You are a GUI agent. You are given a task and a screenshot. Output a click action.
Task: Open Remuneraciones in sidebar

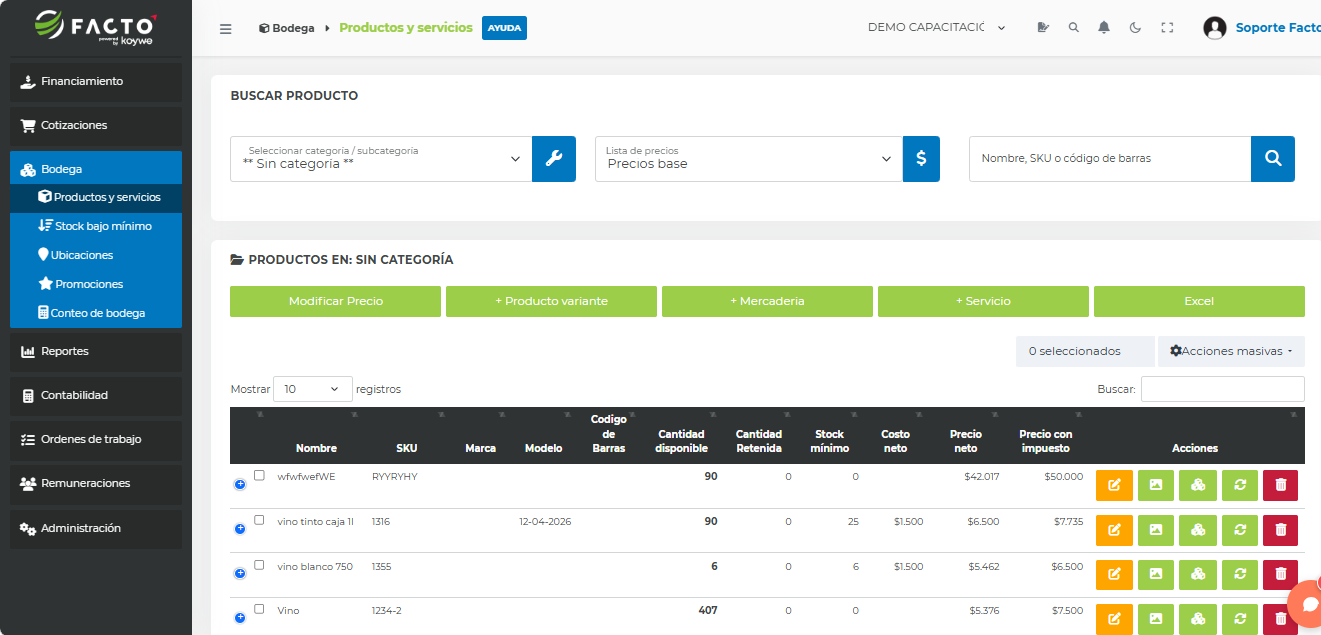[96, 484]
